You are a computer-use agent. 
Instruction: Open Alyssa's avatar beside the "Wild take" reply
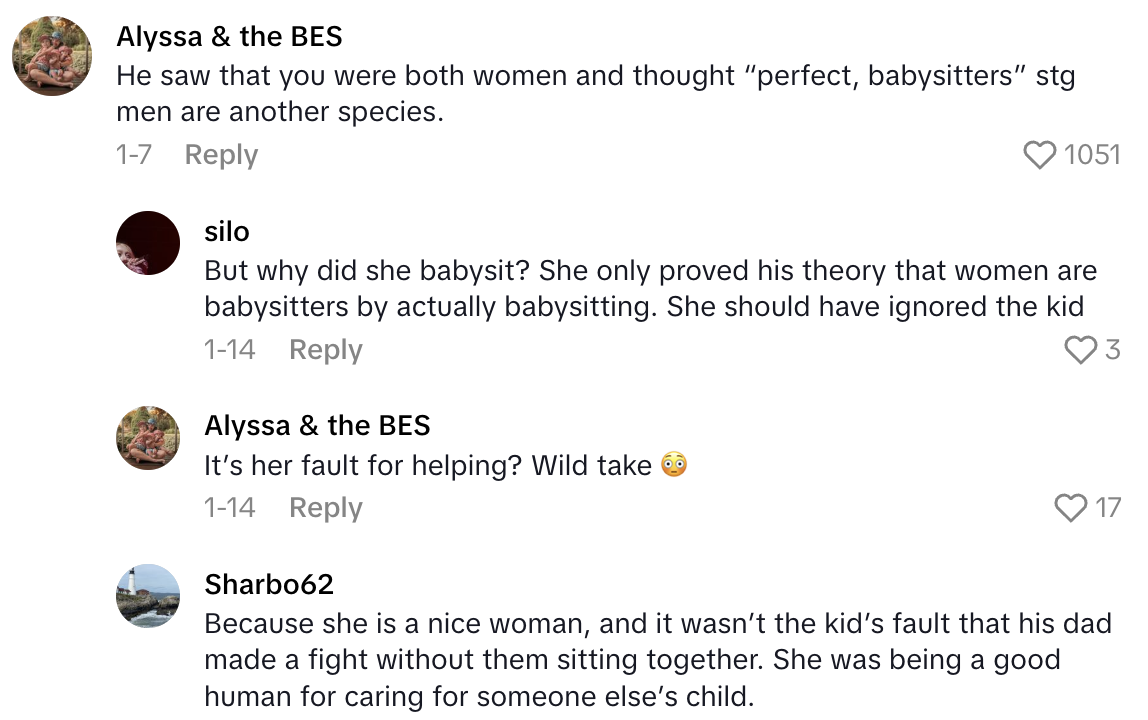click(148, 437)
